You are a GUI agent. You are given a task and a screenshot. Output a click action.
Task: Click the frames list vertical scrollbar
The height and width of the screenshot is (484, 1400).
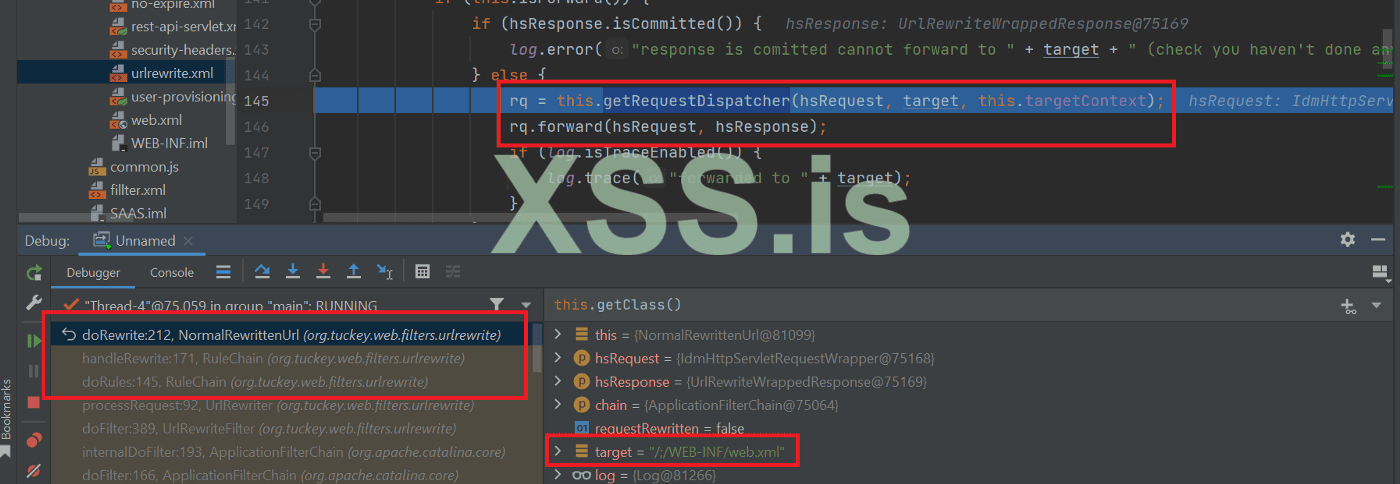(538, 346)
